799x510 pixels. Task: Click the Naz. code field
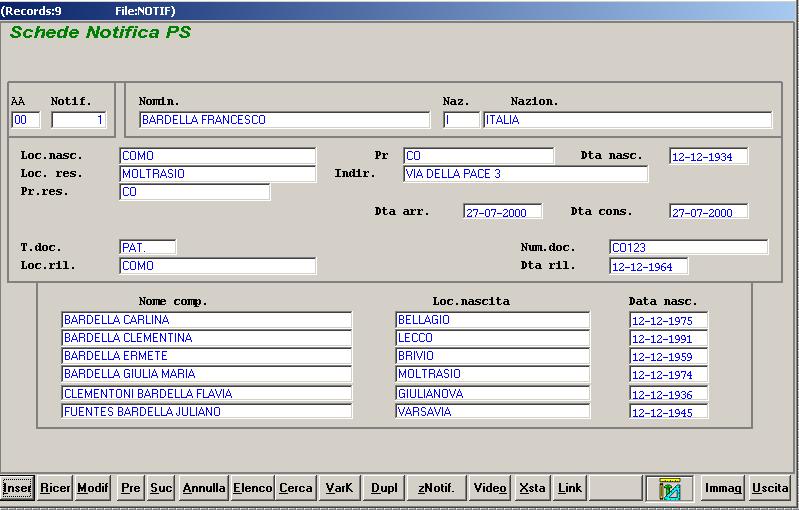coord(462,120)
